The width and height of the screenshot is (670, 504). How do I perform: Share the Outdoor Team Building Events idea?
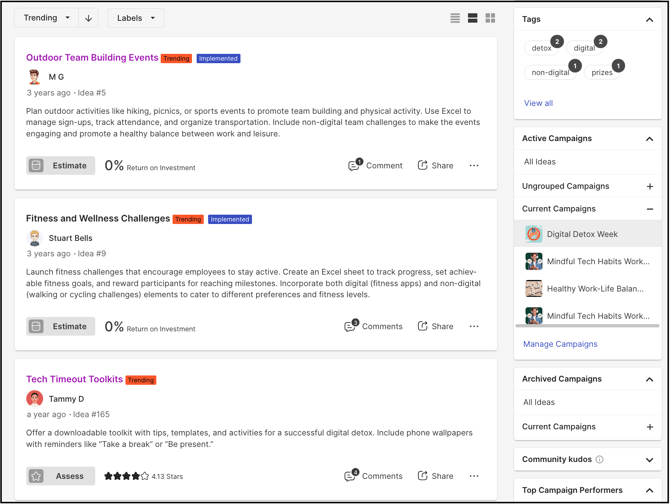435,165
